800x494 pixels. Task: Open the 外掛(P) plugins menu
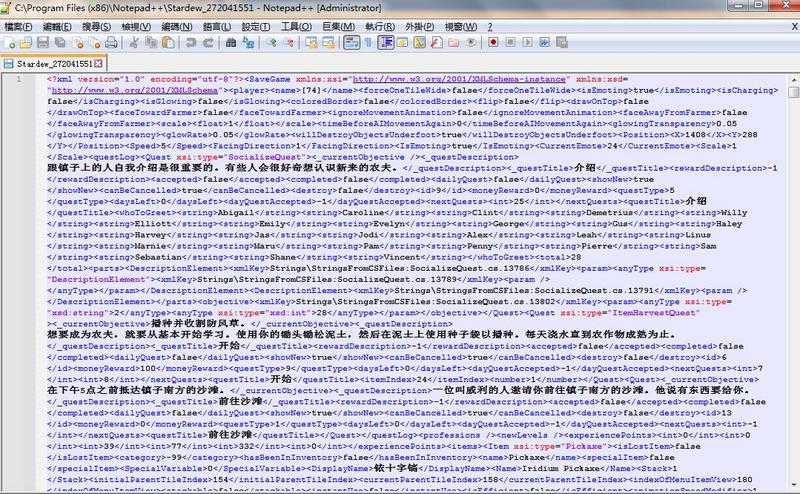419,27
